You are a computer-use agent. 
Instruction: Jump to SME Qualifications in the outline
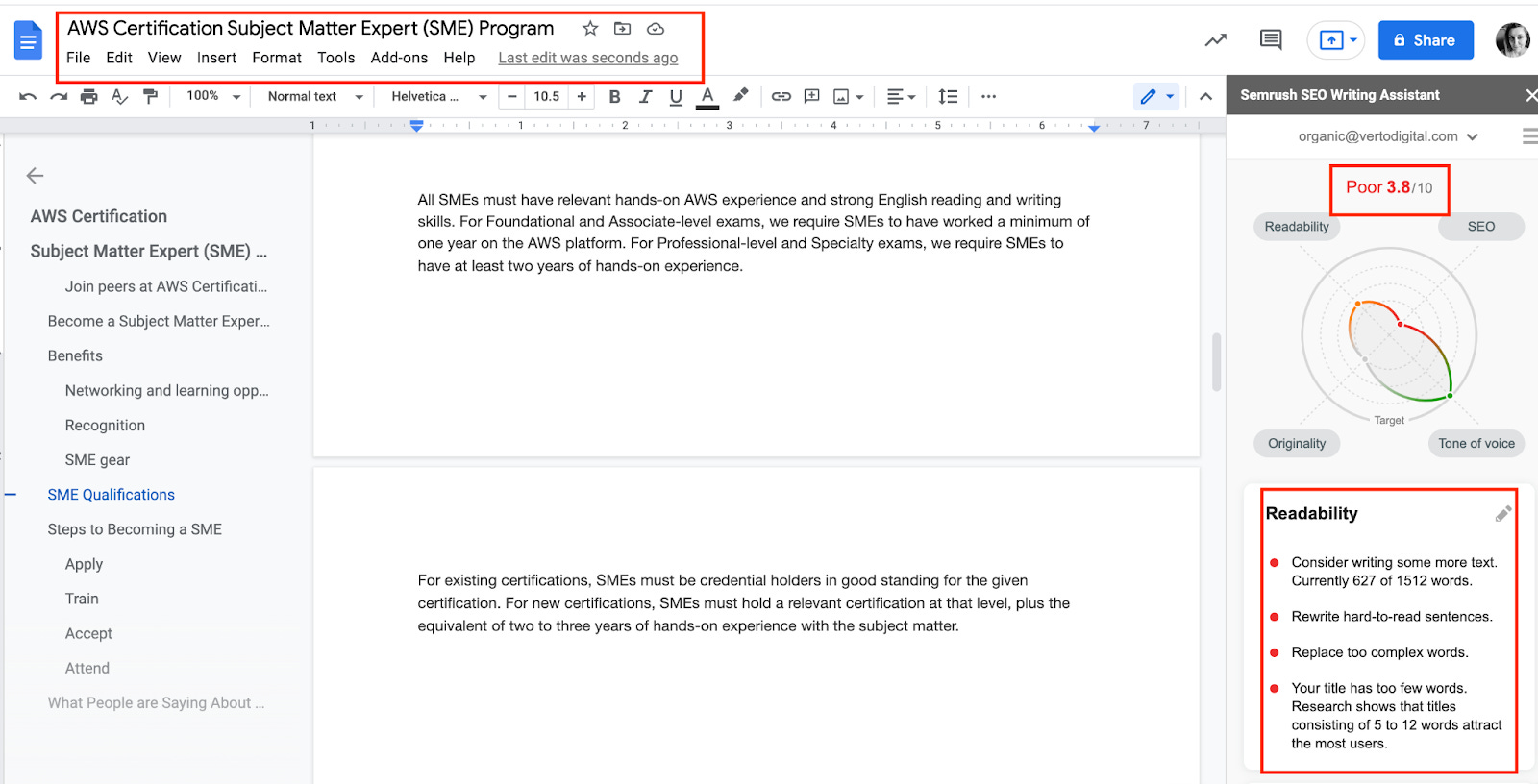(x=112, y=495)
